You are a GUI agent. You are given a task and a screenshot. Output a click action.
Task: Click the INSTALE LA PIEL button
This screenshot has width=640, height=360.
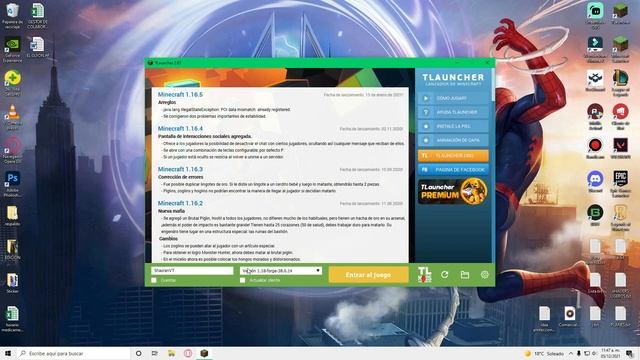point(453,127)
